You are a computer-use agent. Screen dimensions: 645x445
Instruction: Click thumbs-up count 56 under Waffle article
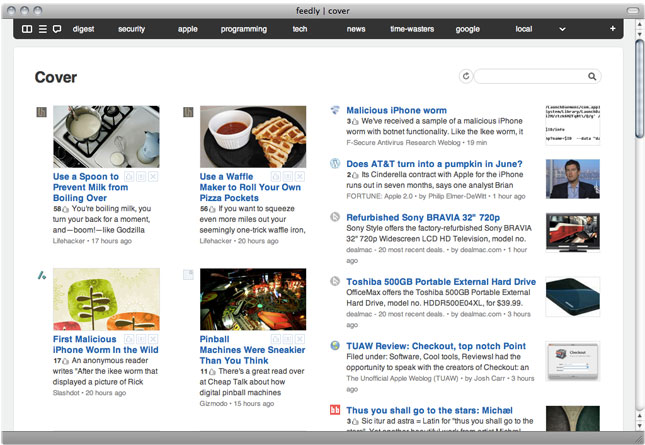[x=208, y=209]
